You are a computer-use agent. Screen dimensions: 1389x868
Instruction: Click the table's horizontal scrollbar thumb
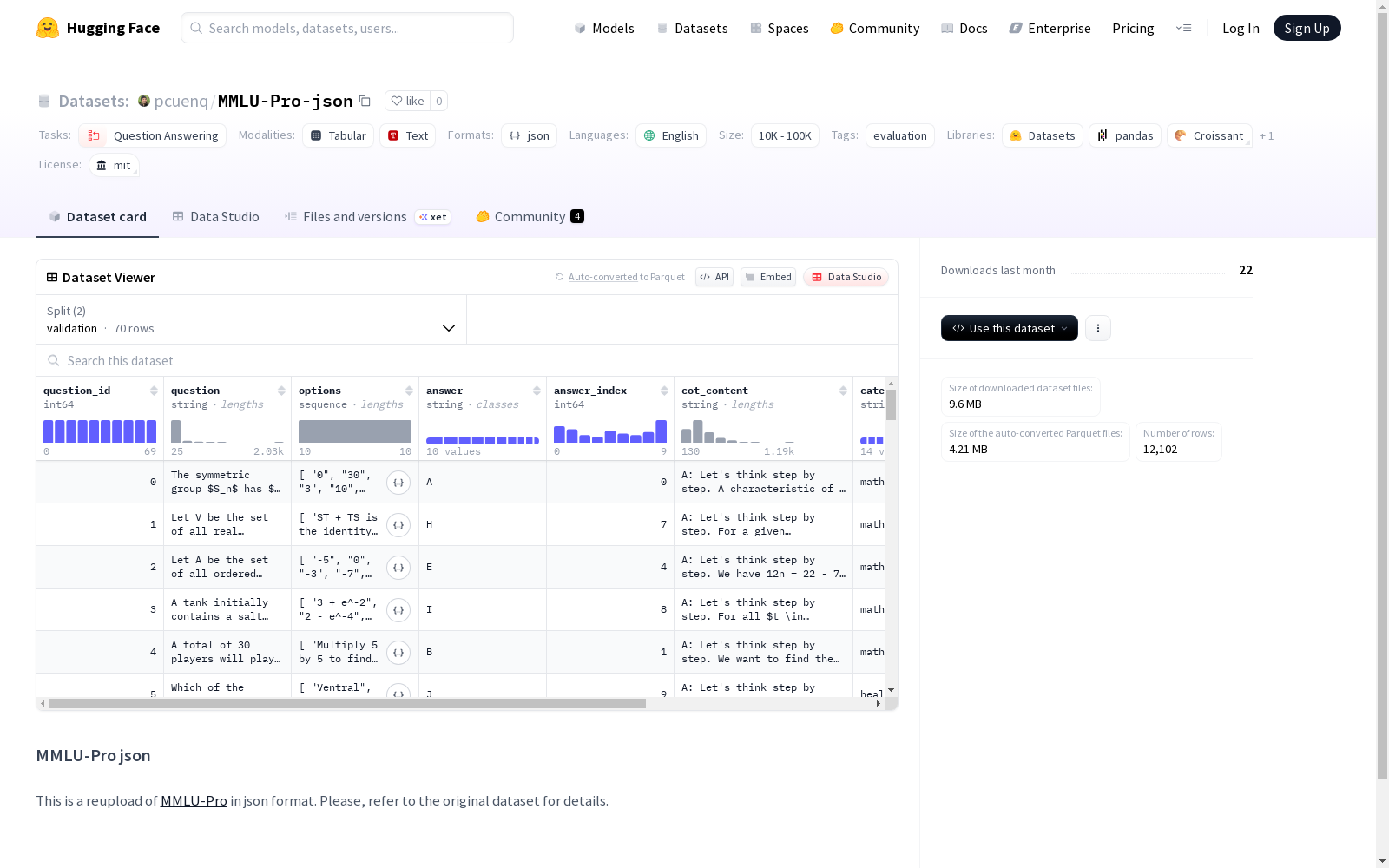pos(347,704)
